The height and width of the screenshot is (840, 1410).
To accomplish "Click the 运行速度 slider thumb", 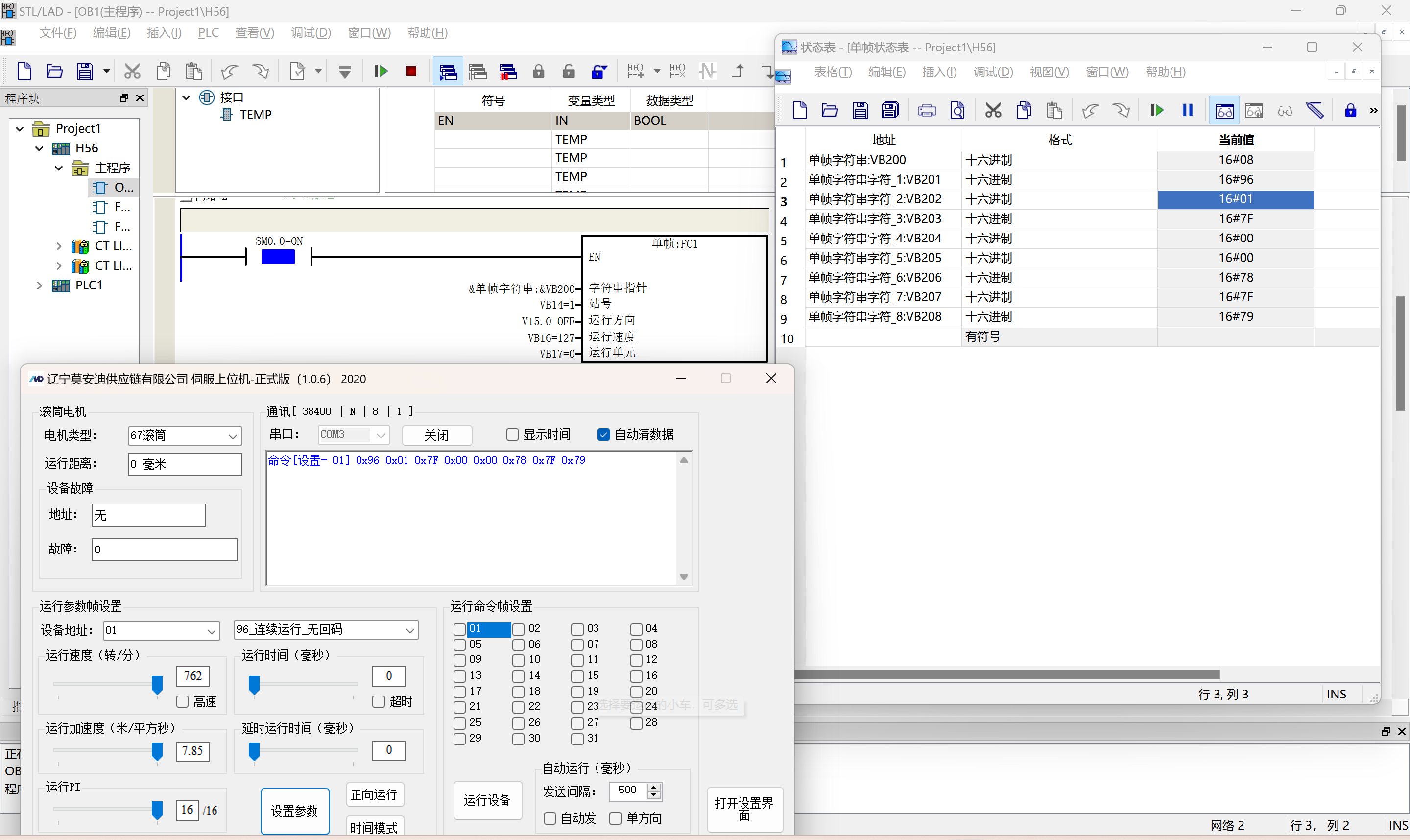I will (157, 685).
